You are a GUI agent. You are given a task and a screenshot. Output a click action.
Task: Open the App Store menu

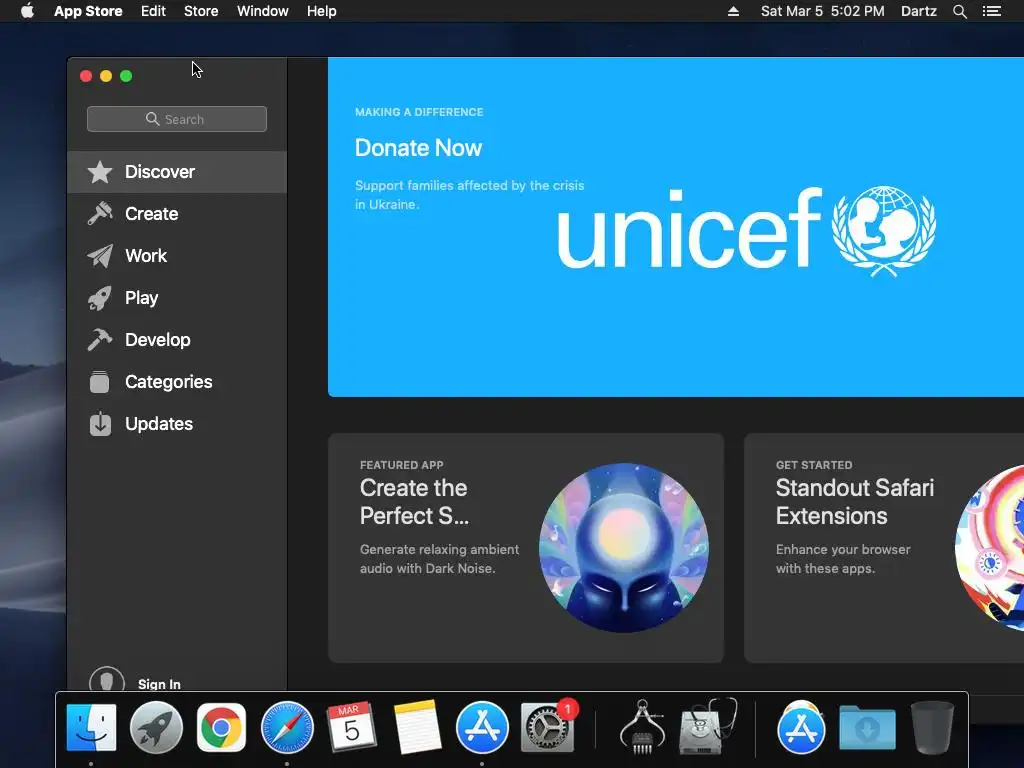(88, 11)
